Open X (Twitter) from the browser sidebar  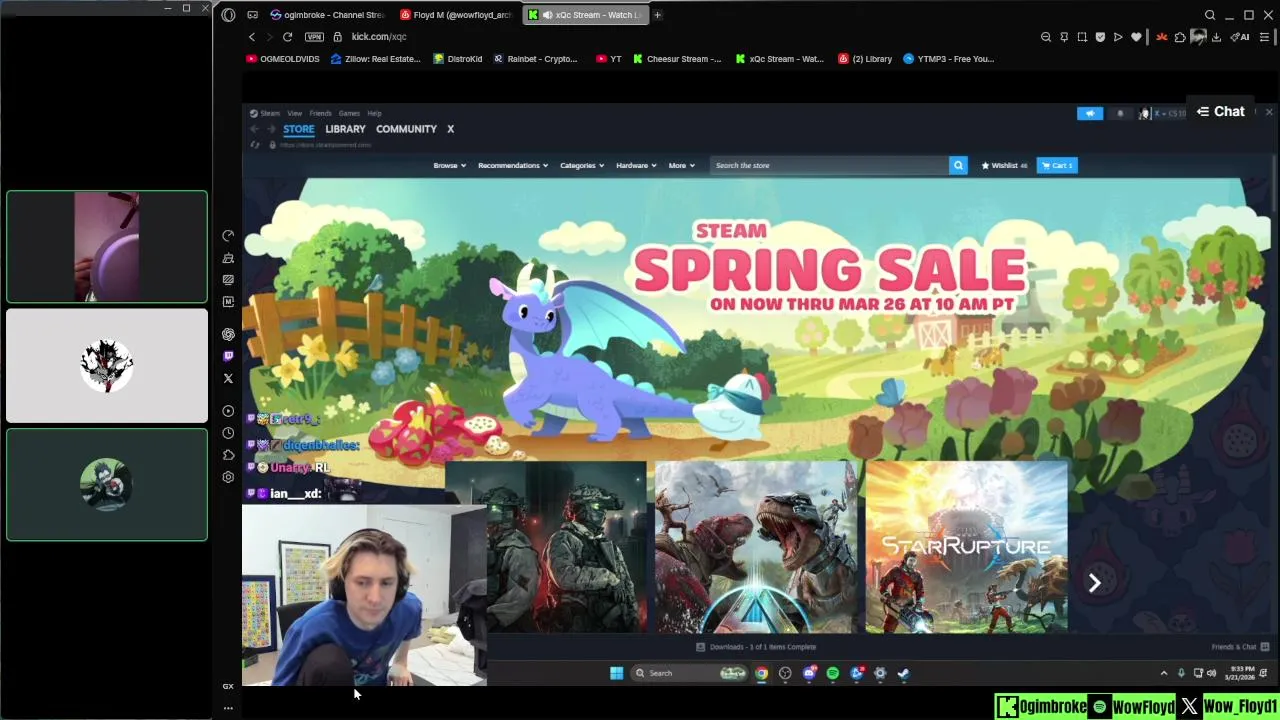click(228, 379)
